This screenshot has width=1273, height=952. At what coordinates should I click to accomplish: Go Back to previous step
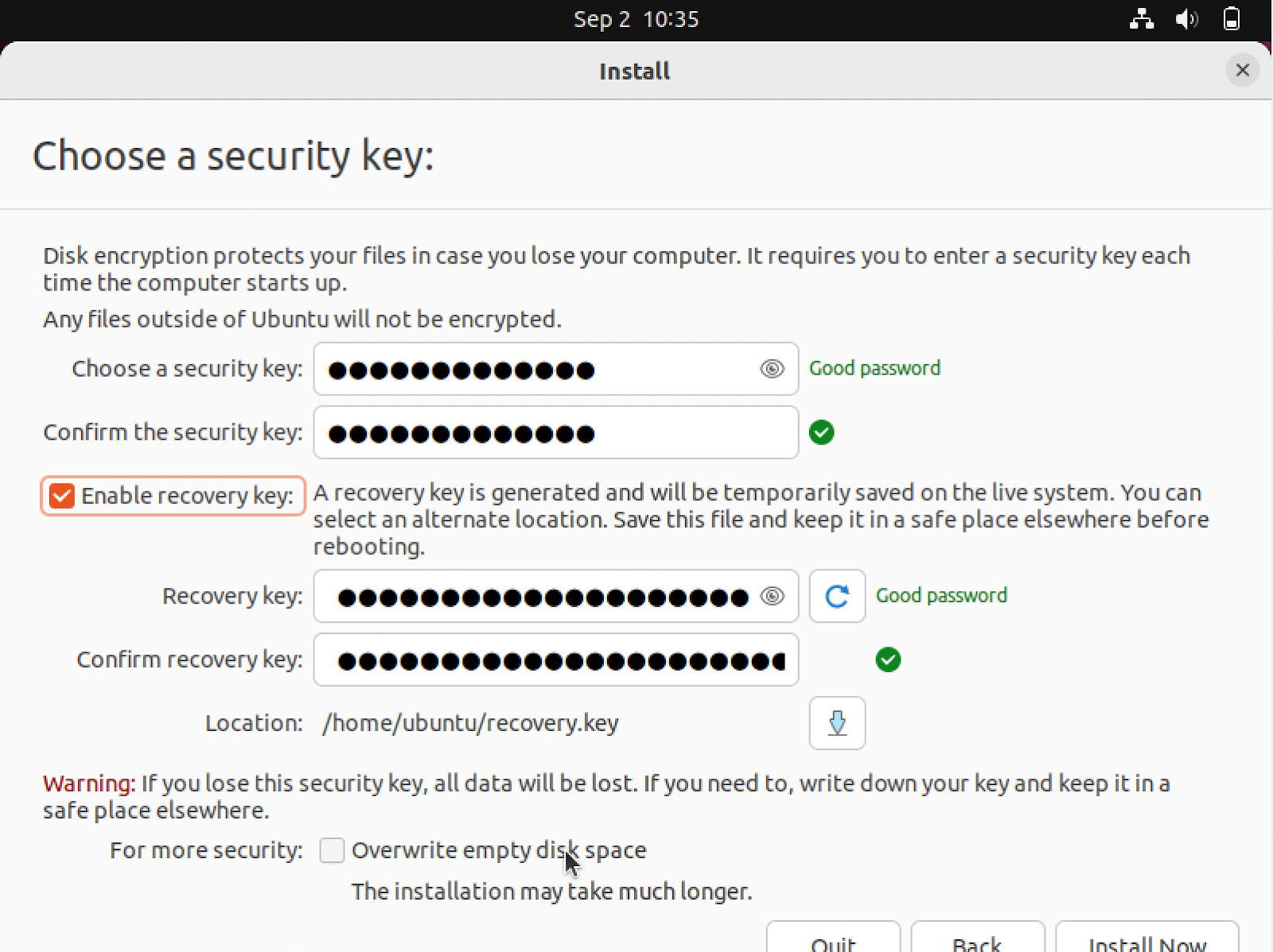click(x=977, y=942)
